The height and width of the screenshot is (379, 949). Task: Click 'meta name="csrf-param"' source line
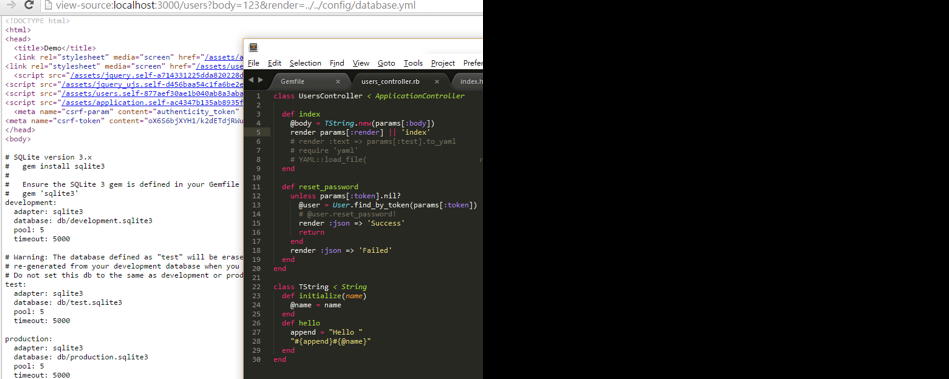[126, 112]
